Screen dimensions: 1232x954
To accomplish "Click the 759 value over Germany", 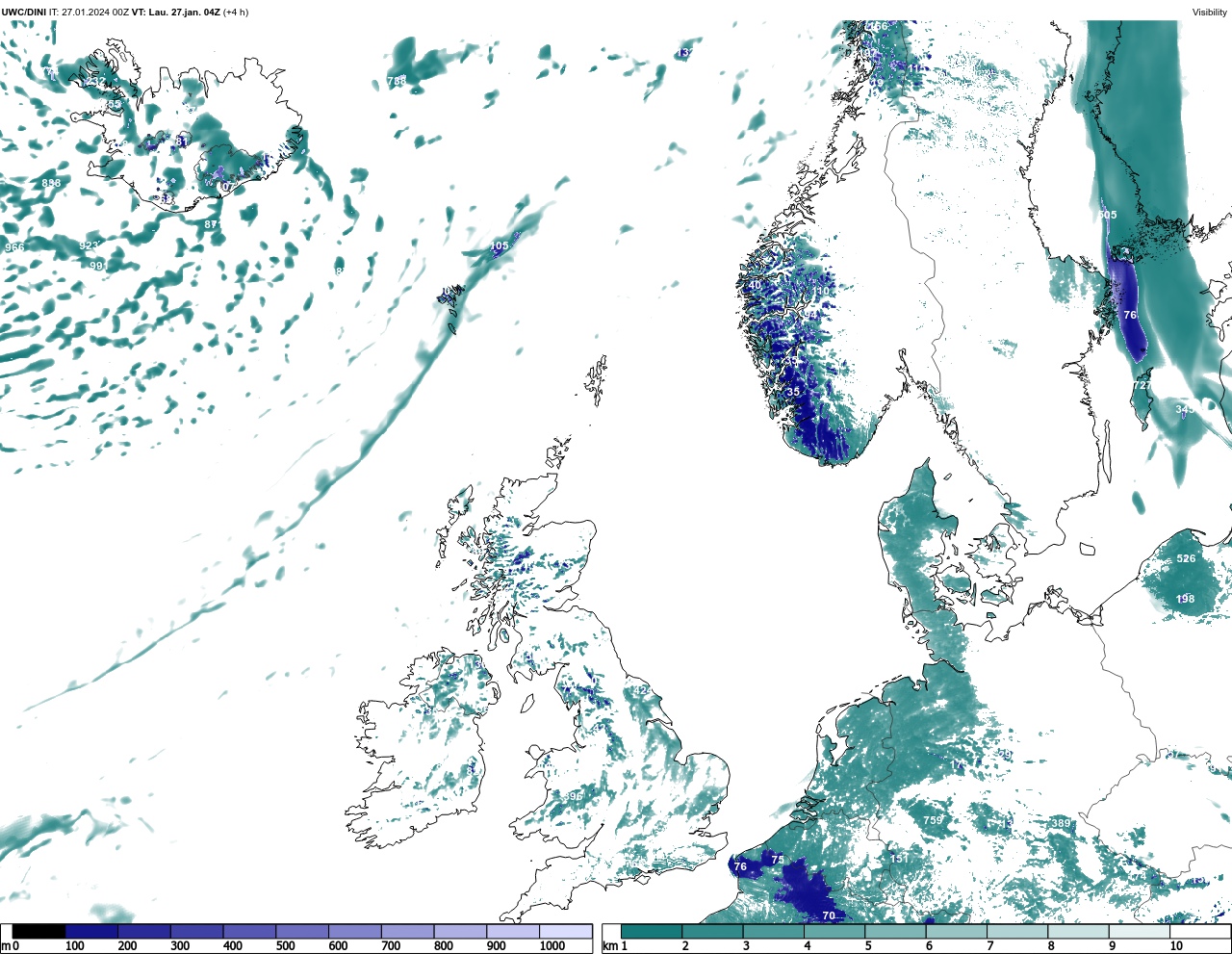I will pos(933,820).
